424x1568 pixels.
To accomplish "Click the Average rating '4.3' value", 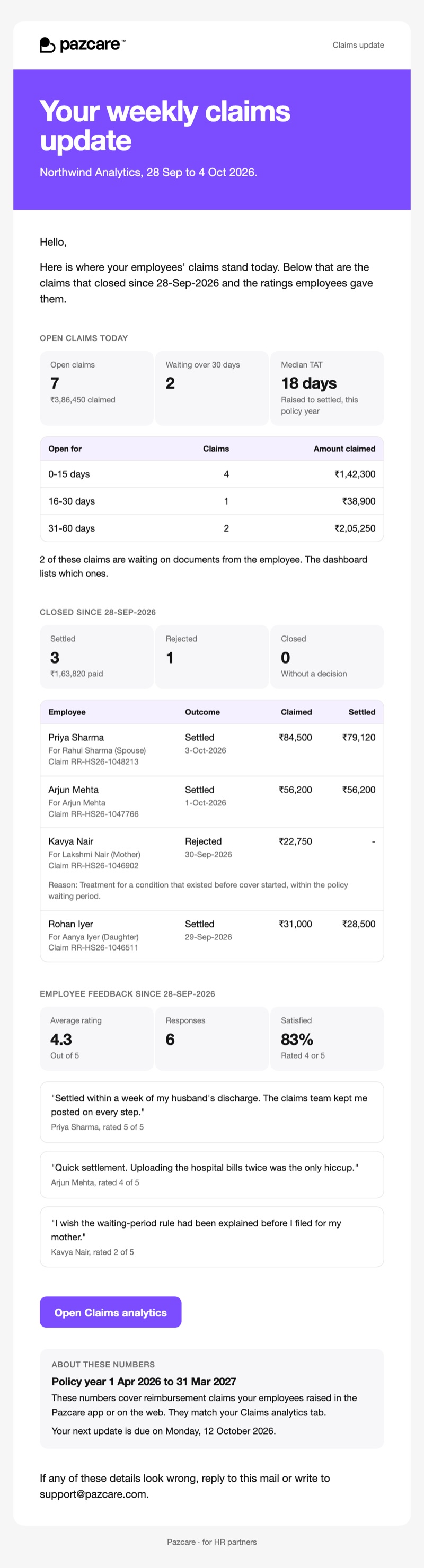I will (61, 1039).
